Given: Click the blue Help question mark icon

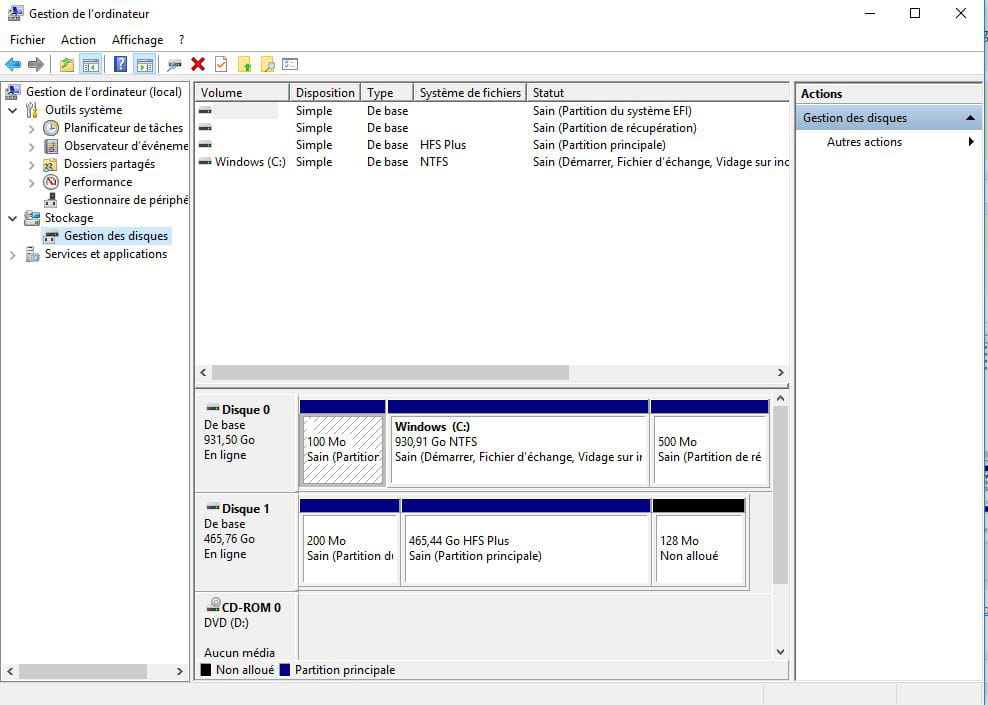Looking at the screenshot, I should pos(120,65).
